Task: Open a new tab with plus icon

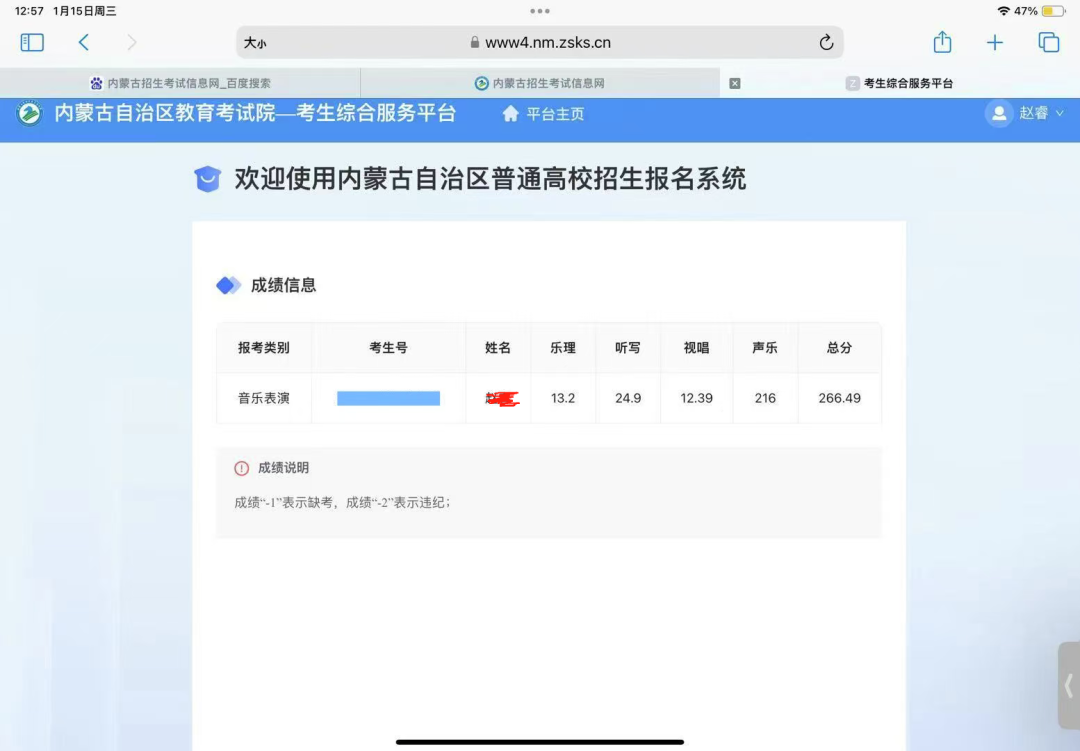Action: (995, 42)
